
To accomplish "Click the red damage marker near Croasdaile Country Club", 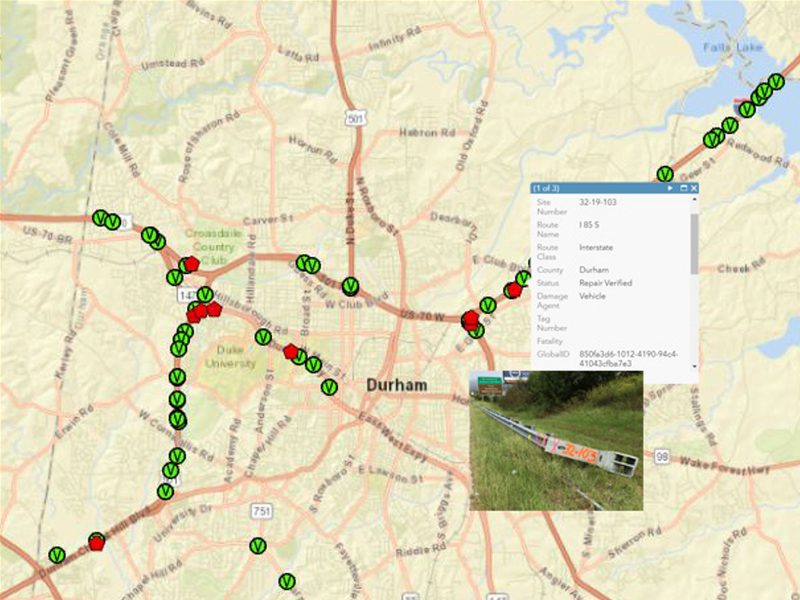I will (191, 263).
